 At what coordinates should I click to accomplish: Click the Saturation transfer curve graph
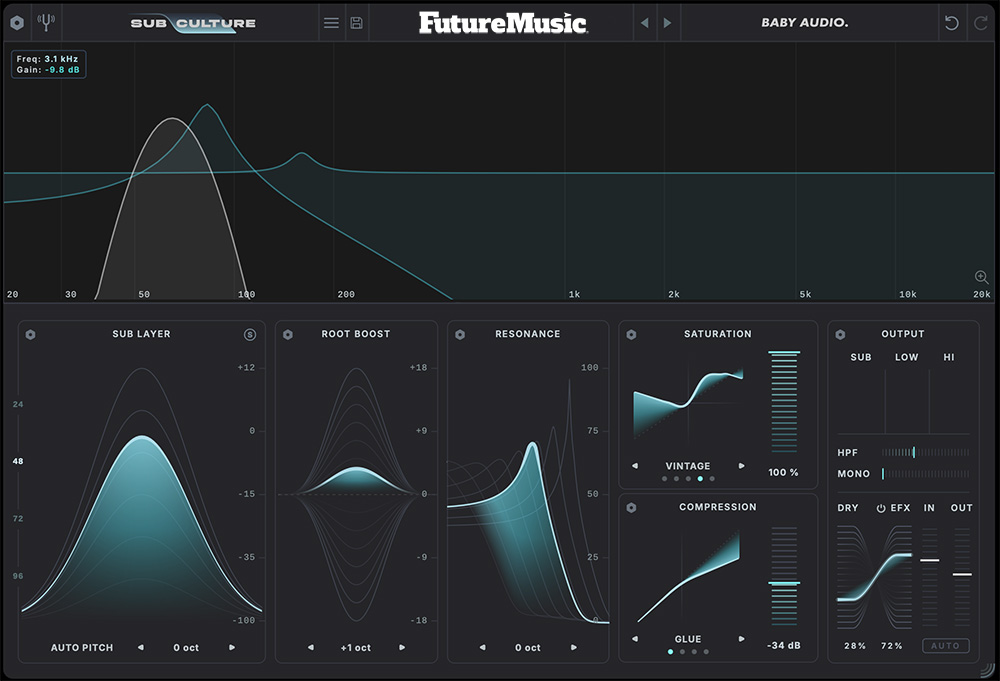[x=688, y=403]
